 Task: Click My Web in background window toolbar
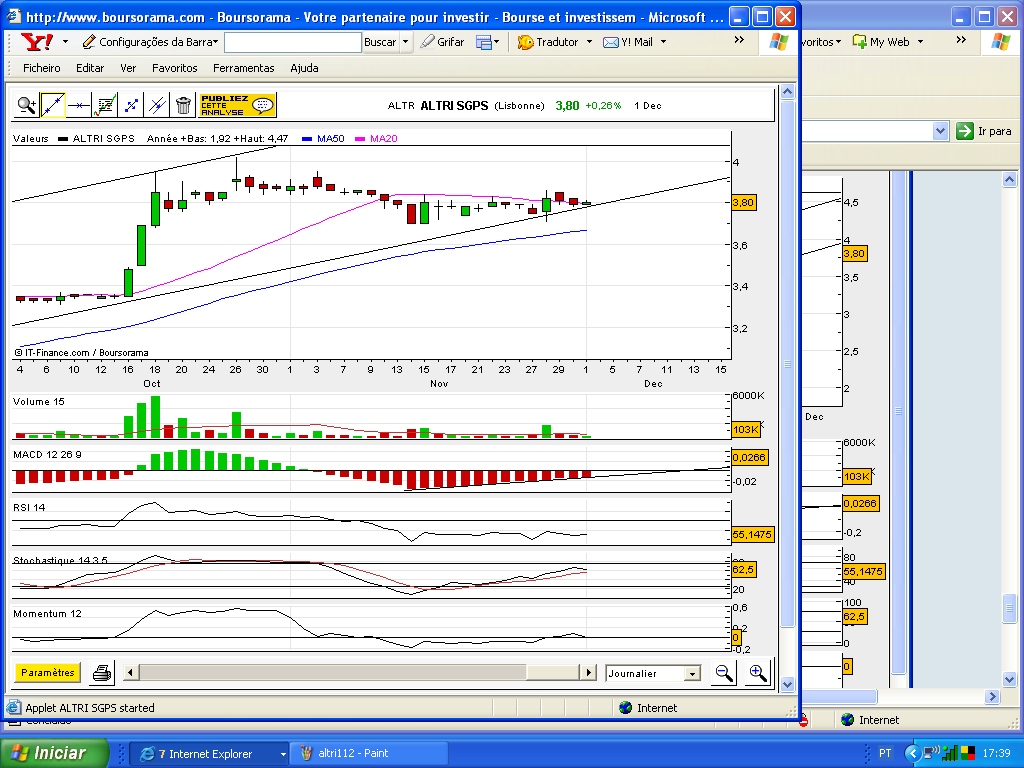pyautogui.click(x=882, y=42)
